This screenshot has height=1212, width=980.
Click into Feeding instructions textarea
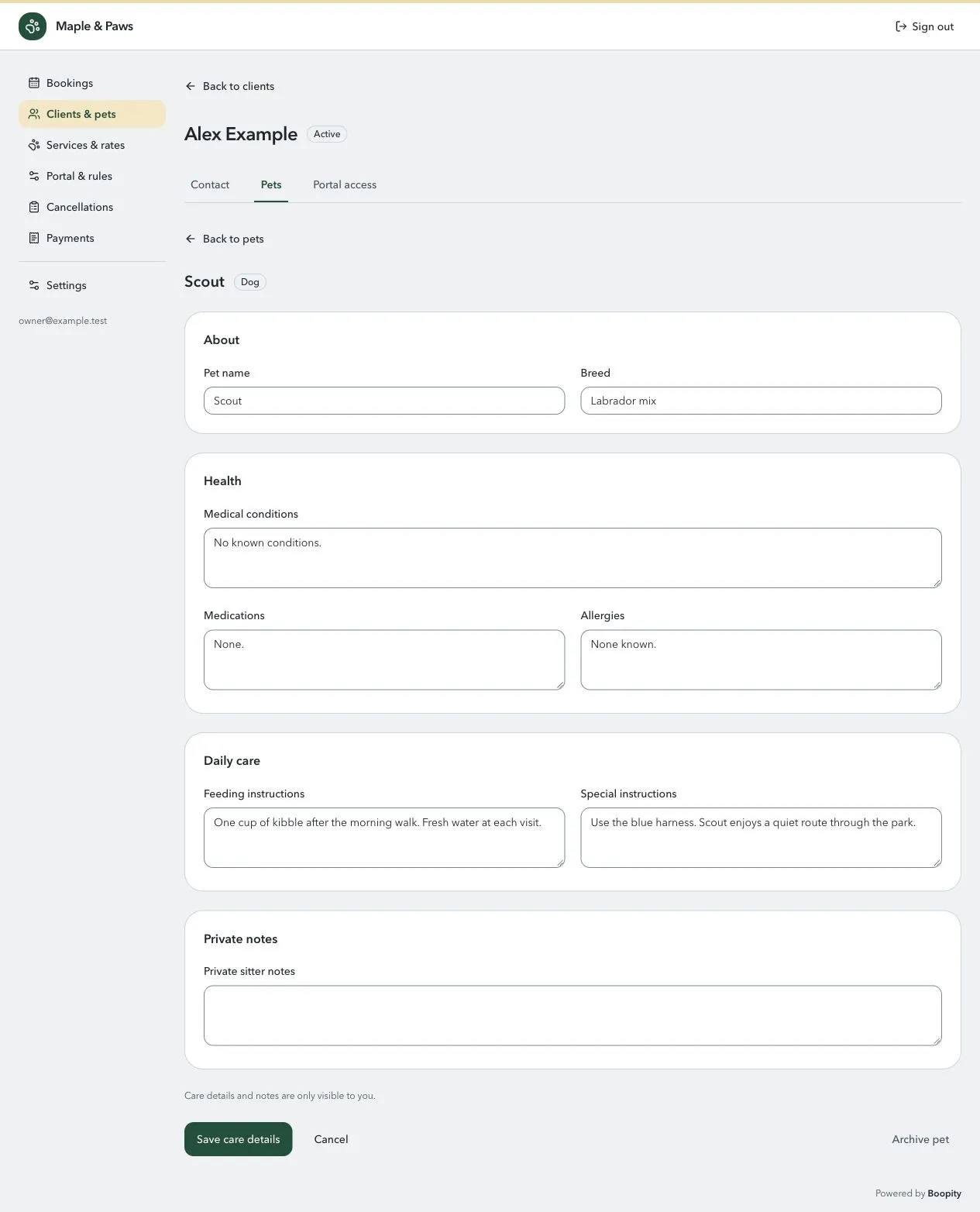384,838
